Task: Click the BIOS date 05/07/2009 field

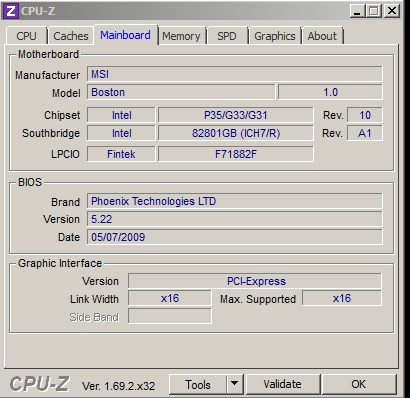Action: click(x=235, y=237)
